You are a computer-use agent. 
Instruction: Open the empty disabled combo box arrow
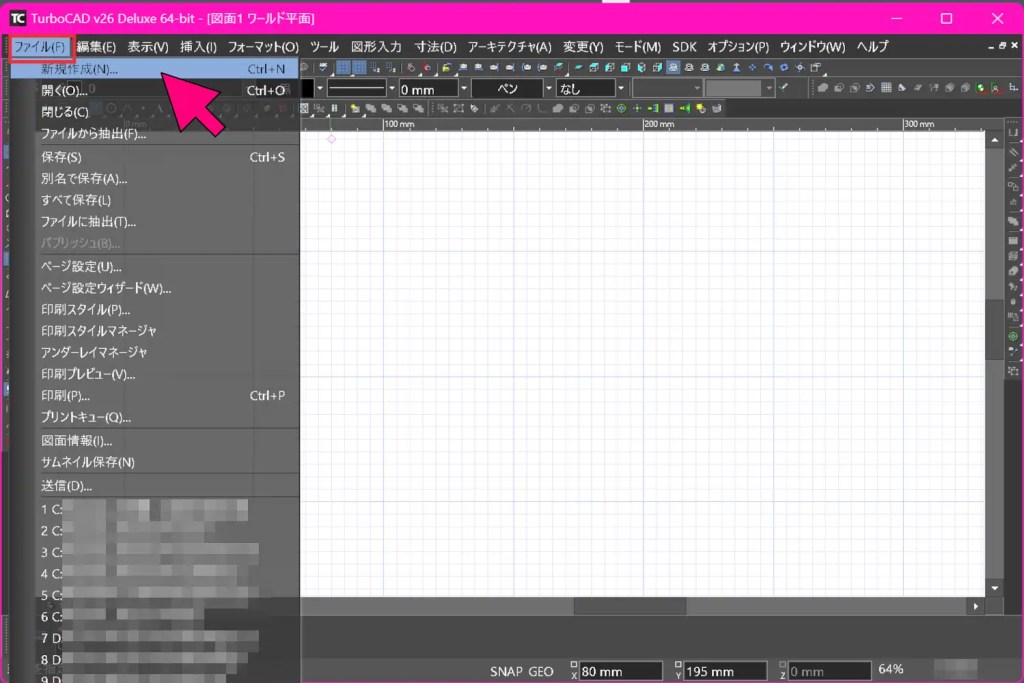tap(697, 88)
